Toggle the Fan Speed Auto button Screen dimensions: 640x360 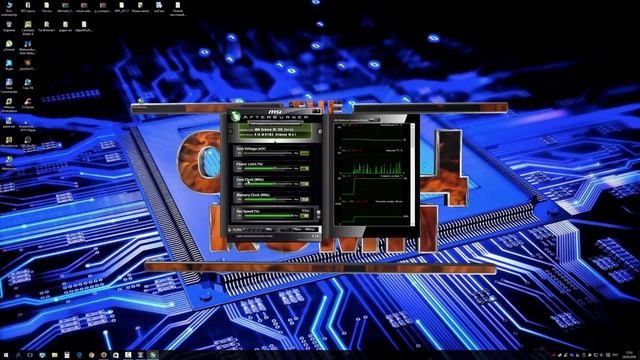[306, 211]
